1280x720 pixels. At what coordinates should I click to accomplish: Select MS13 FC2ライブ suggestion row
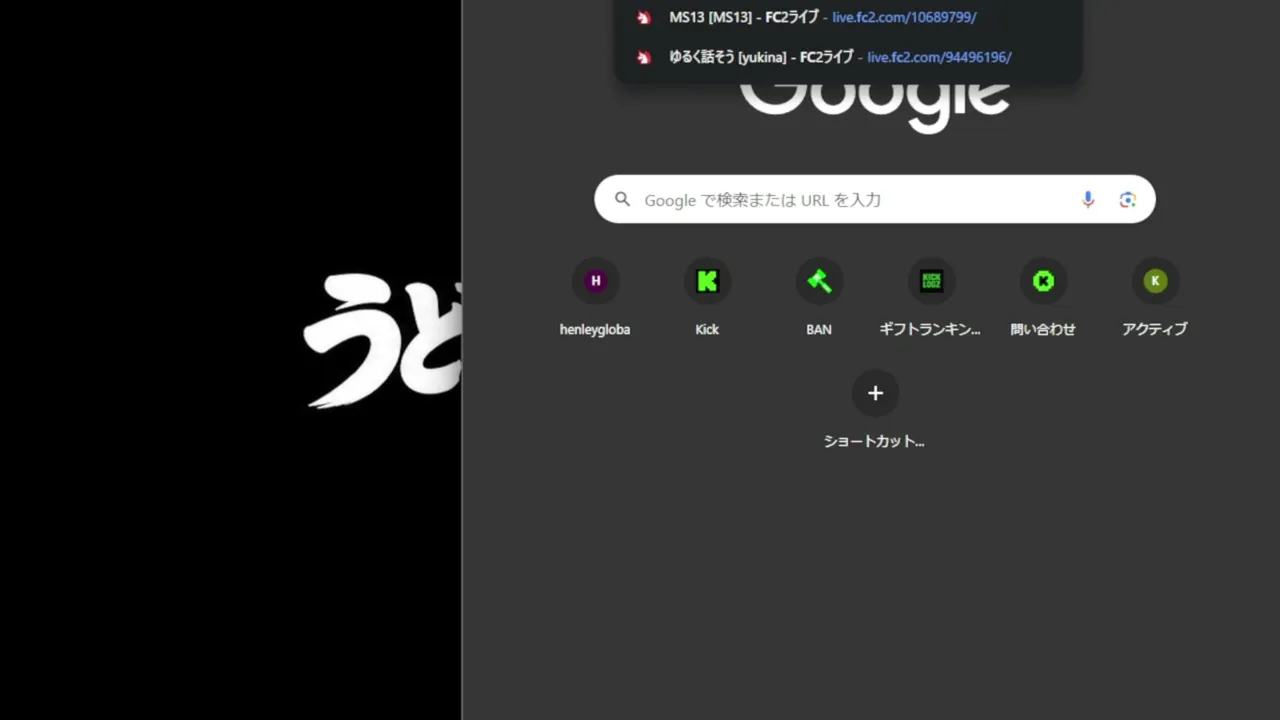(x=848, y=17)
